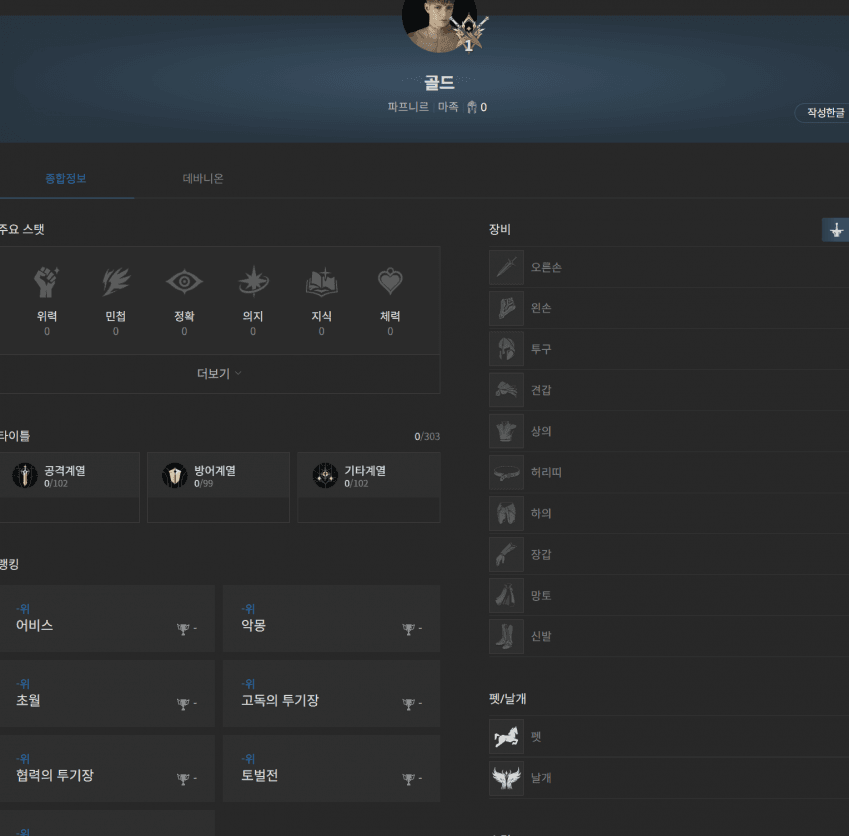Select the 기타계열 title card

click(x=368, y=486)
